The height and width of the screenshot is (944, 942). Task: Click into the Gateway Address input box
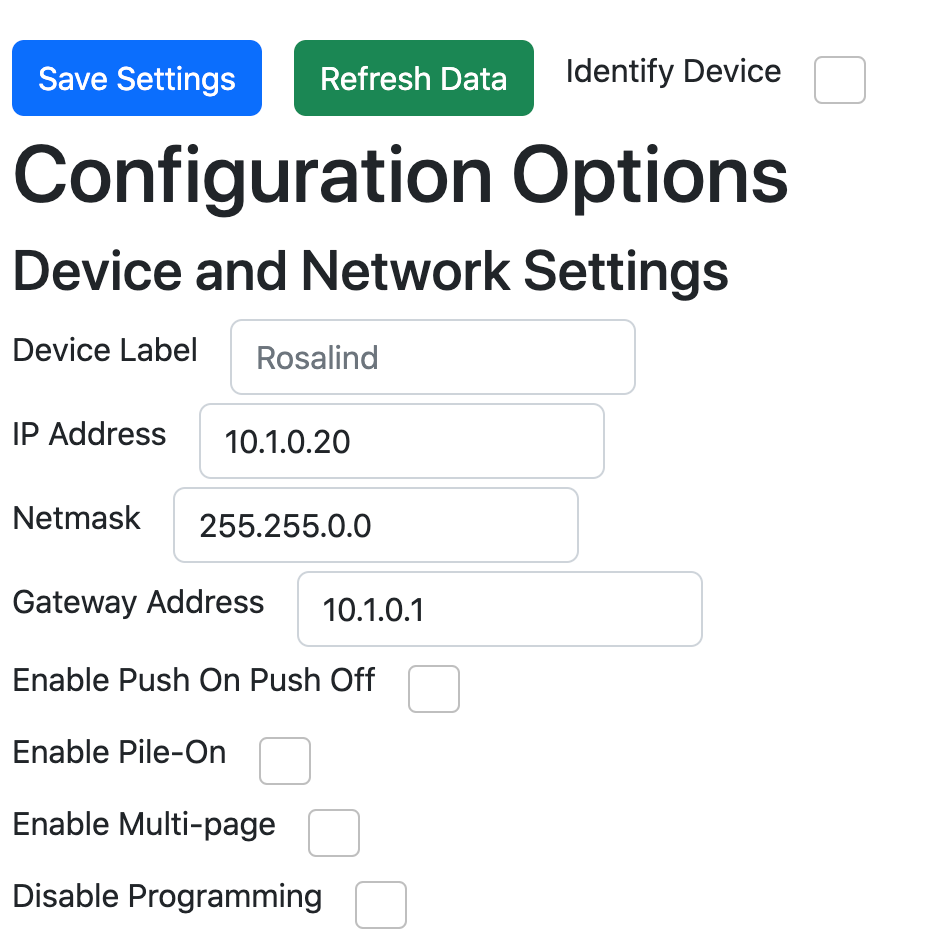pyautogui.click(x=499, y=609)
